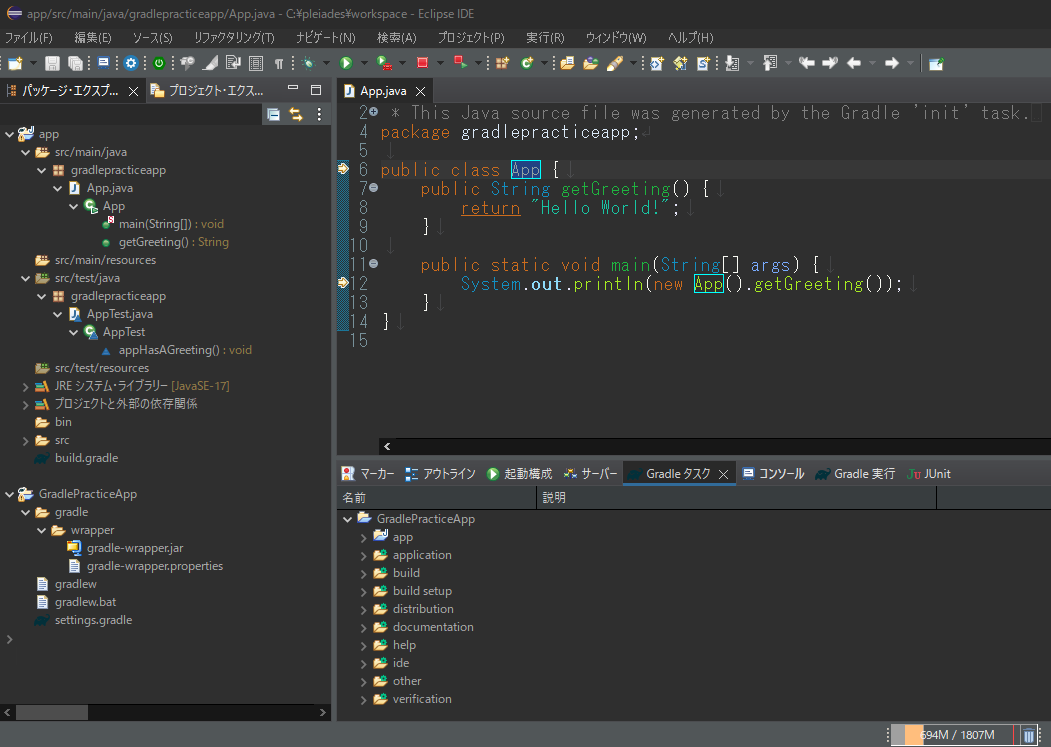The width and height of the screenshot is (1051, 747).
Task: Toggle a breakpoint on the line 8 ruler
Action: [x=344, y=208]
